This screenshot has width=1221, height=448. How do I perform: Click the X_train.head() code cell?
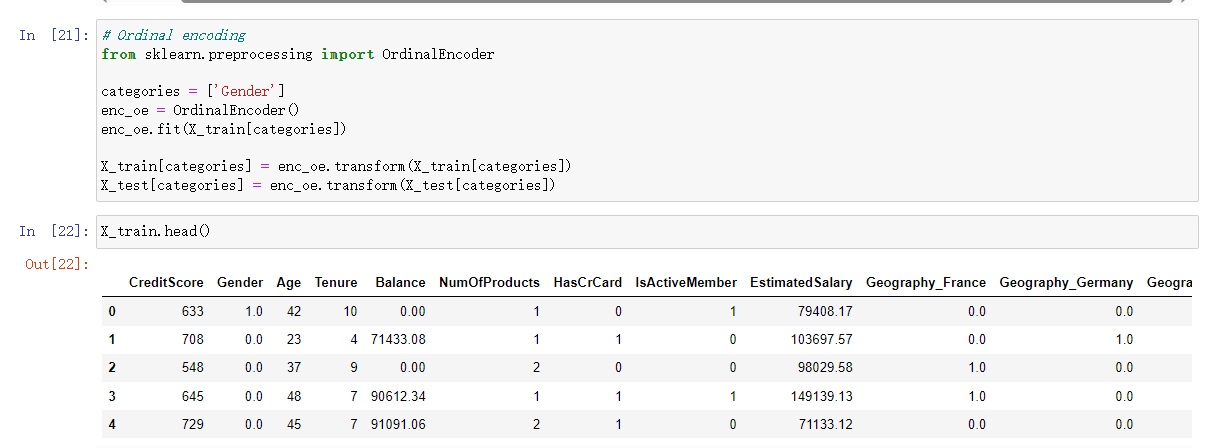[647, 231]
